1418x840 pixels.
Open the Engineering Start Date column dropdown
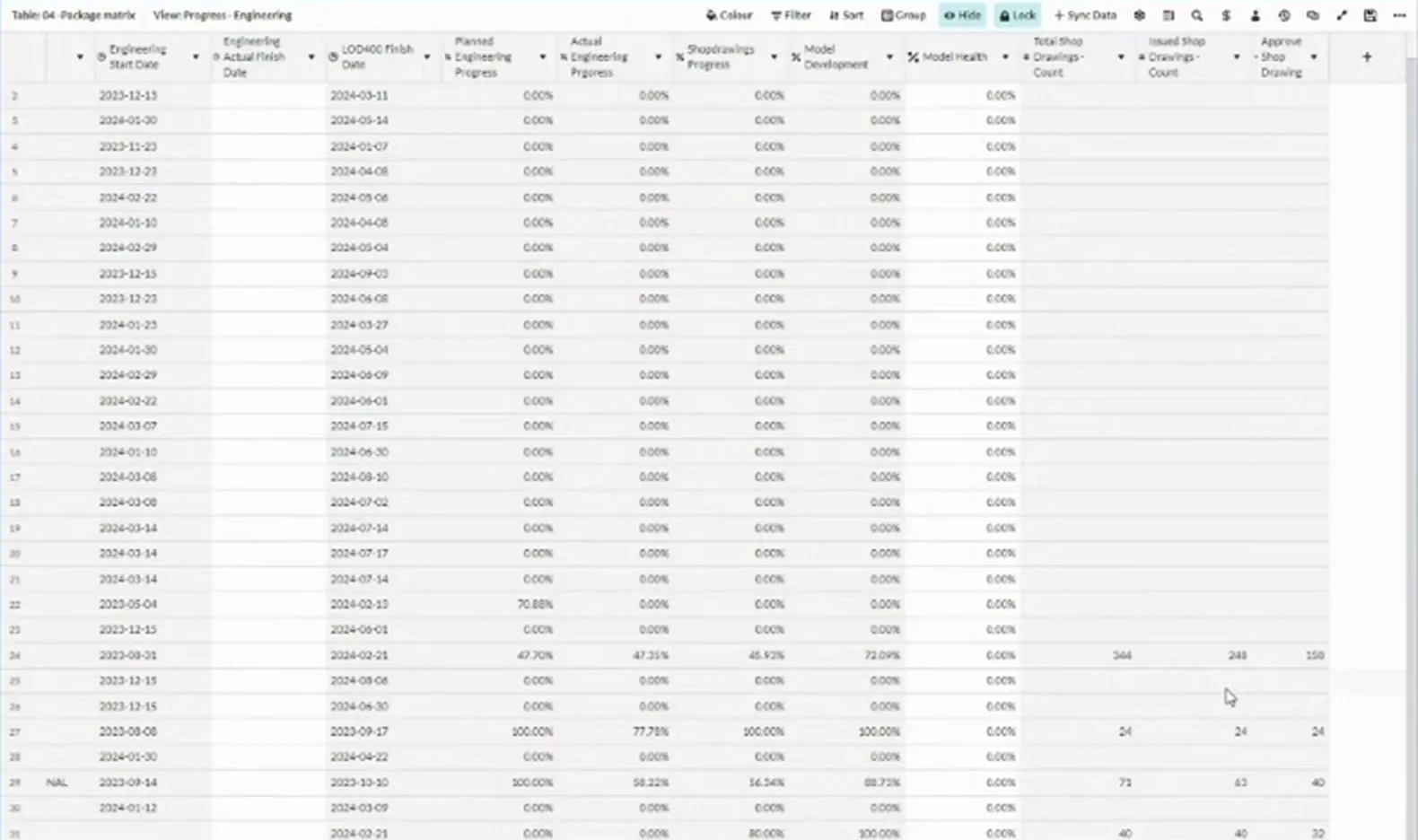tap(196, 57)
